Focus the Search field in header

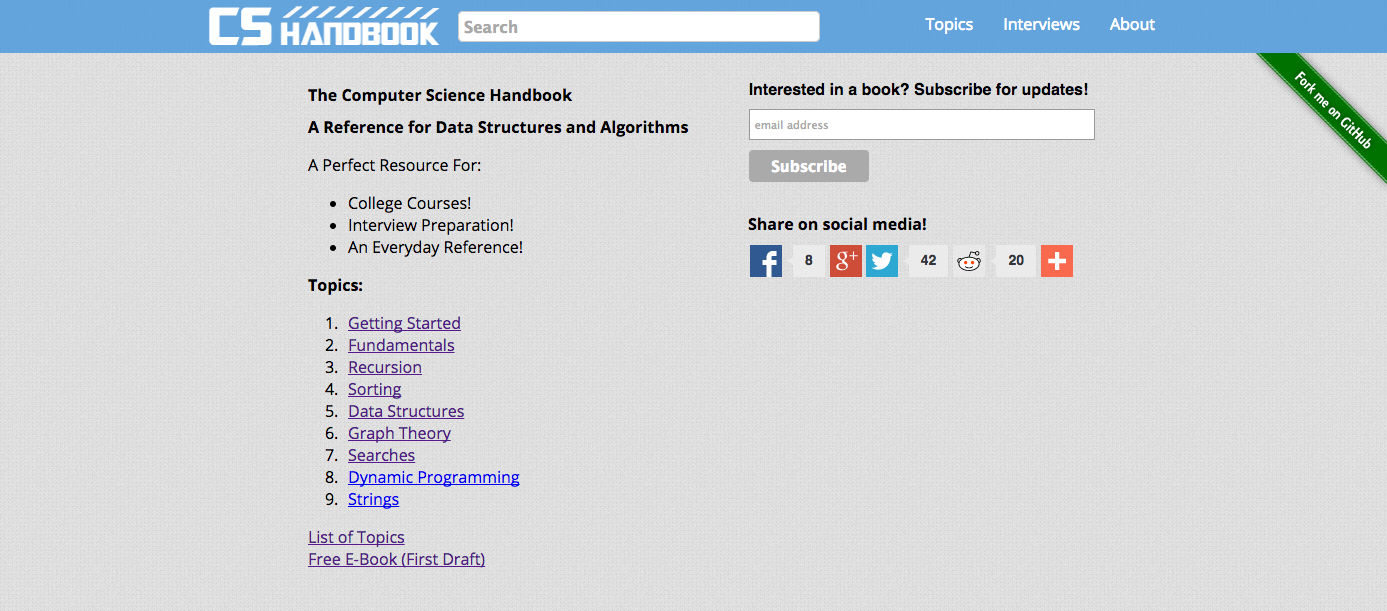click(x=638, y=27)
